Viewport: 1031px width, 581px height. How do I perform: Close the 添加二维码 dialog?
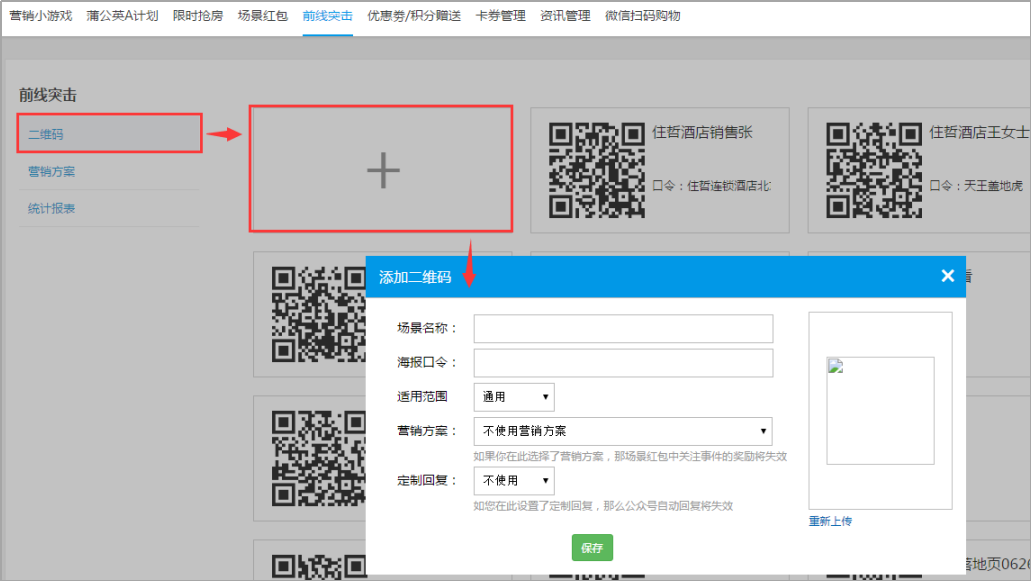pyautogui.click(x=947, y=276)
